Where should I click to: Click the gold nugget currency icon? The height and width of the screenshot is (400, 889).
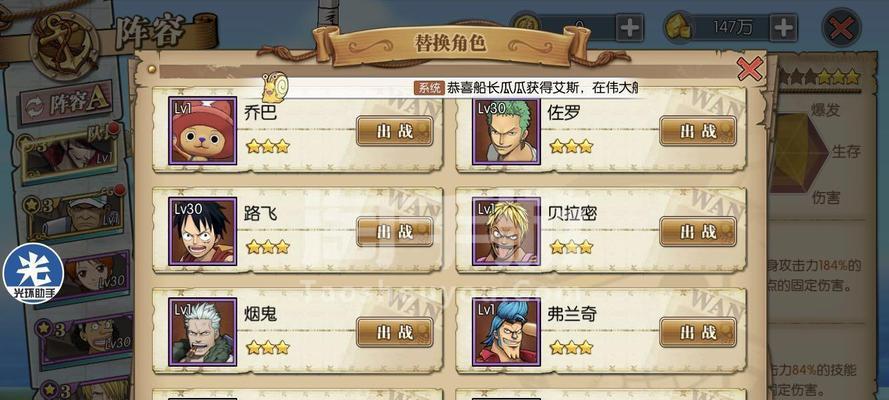pyautogui.click(x=678, y=27)
